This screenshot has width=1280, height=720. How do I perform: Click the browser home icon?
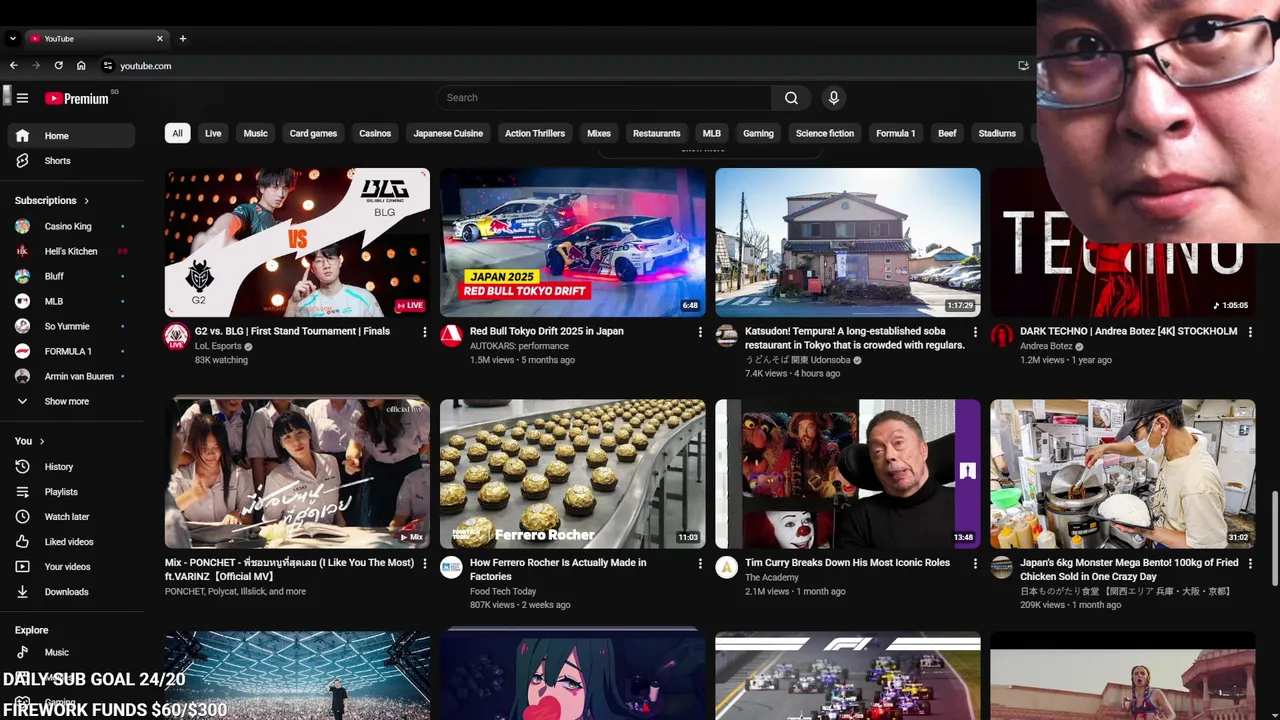click(81, 66)
